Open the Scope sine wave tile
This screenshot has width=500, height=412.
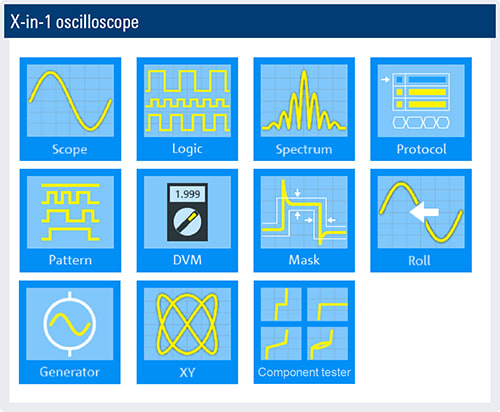click(x=70, y=109)
